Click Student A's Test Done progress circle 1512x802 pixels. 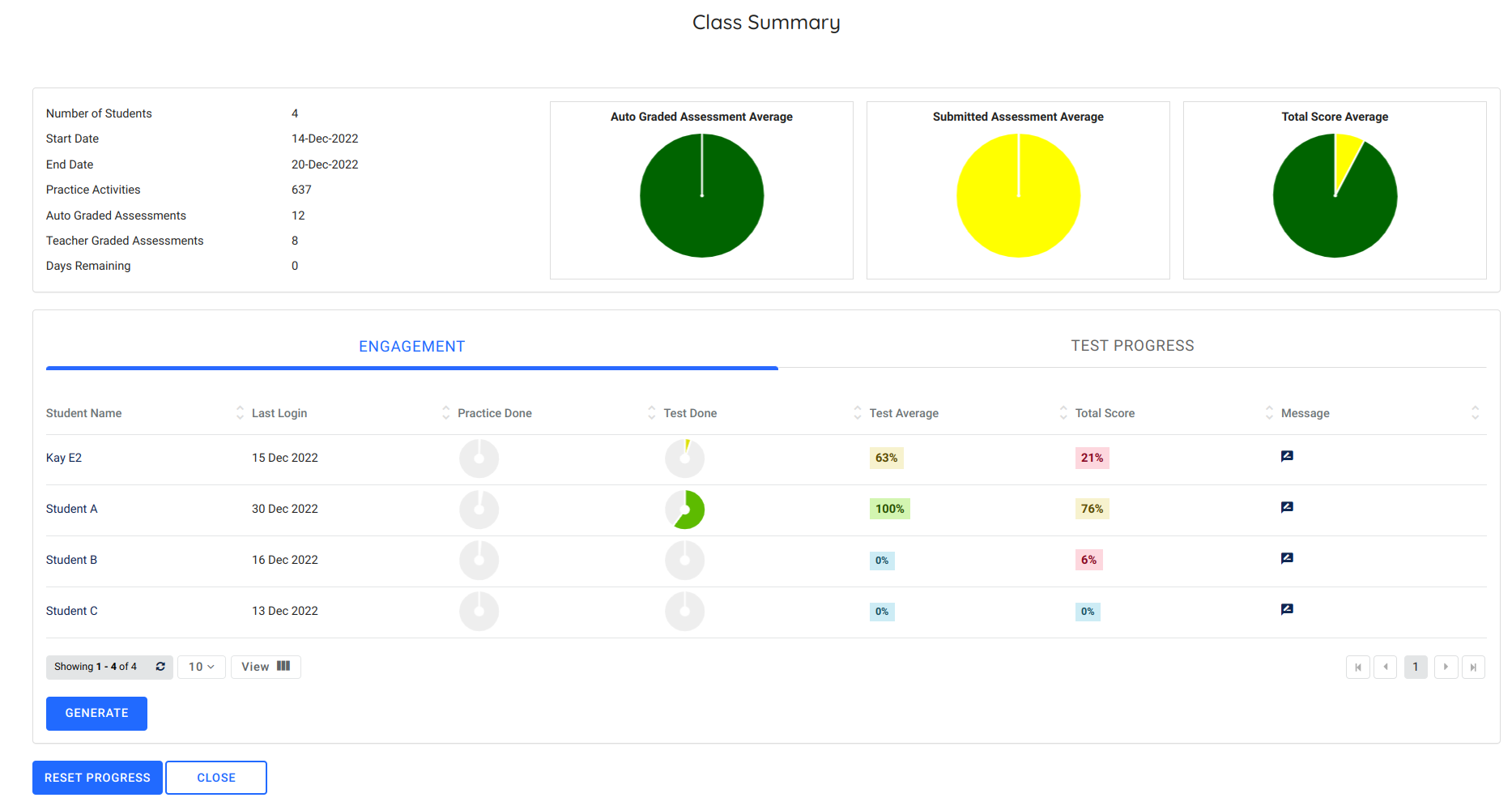click(x=685, y=510)
